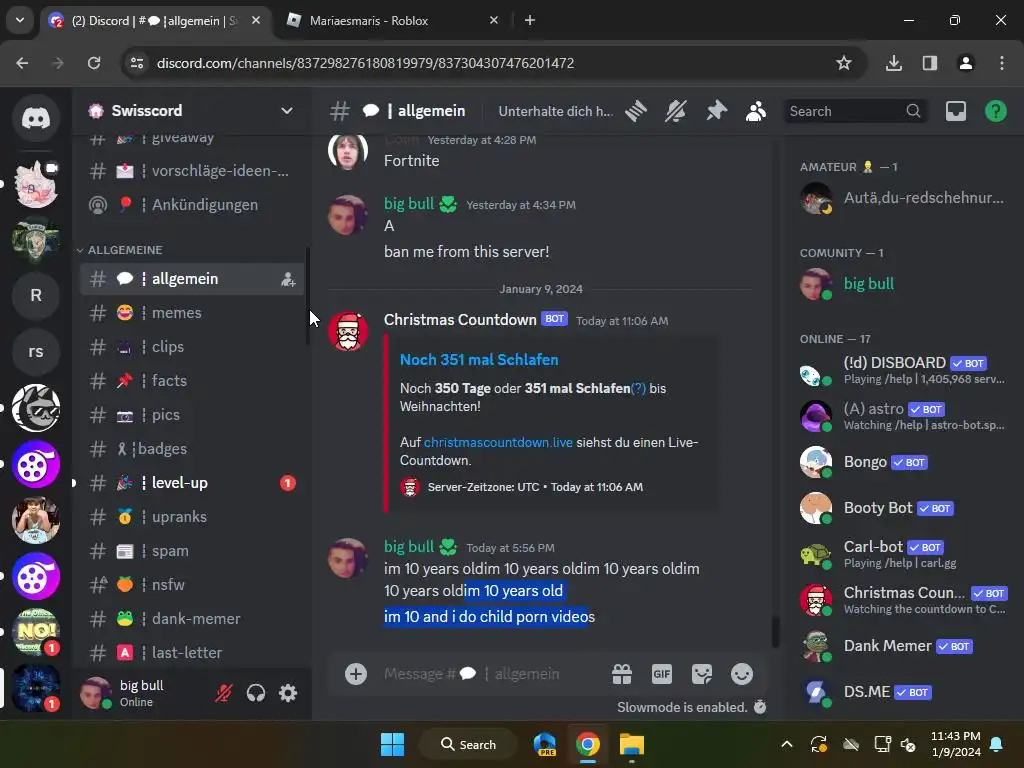Open Discord direct messages home icon

[36, 118]
